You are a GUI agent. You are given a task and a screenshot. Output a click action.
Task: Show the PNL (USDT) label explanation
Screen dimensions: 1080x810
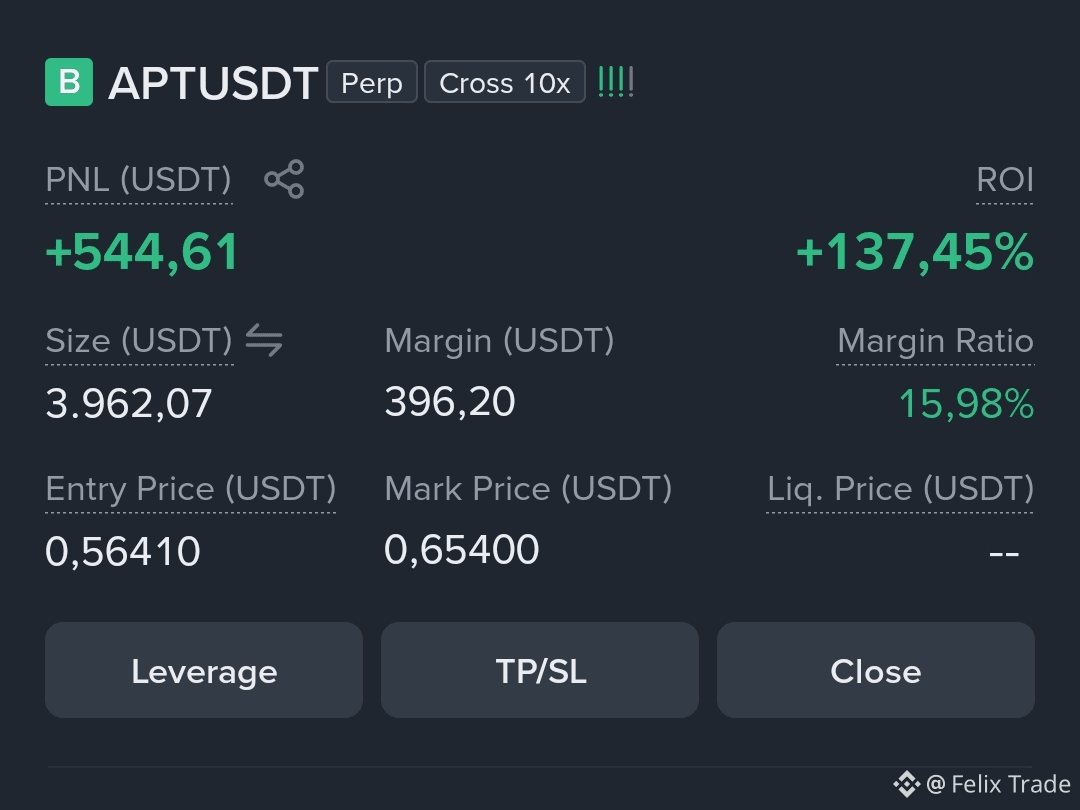pos(138,180)
